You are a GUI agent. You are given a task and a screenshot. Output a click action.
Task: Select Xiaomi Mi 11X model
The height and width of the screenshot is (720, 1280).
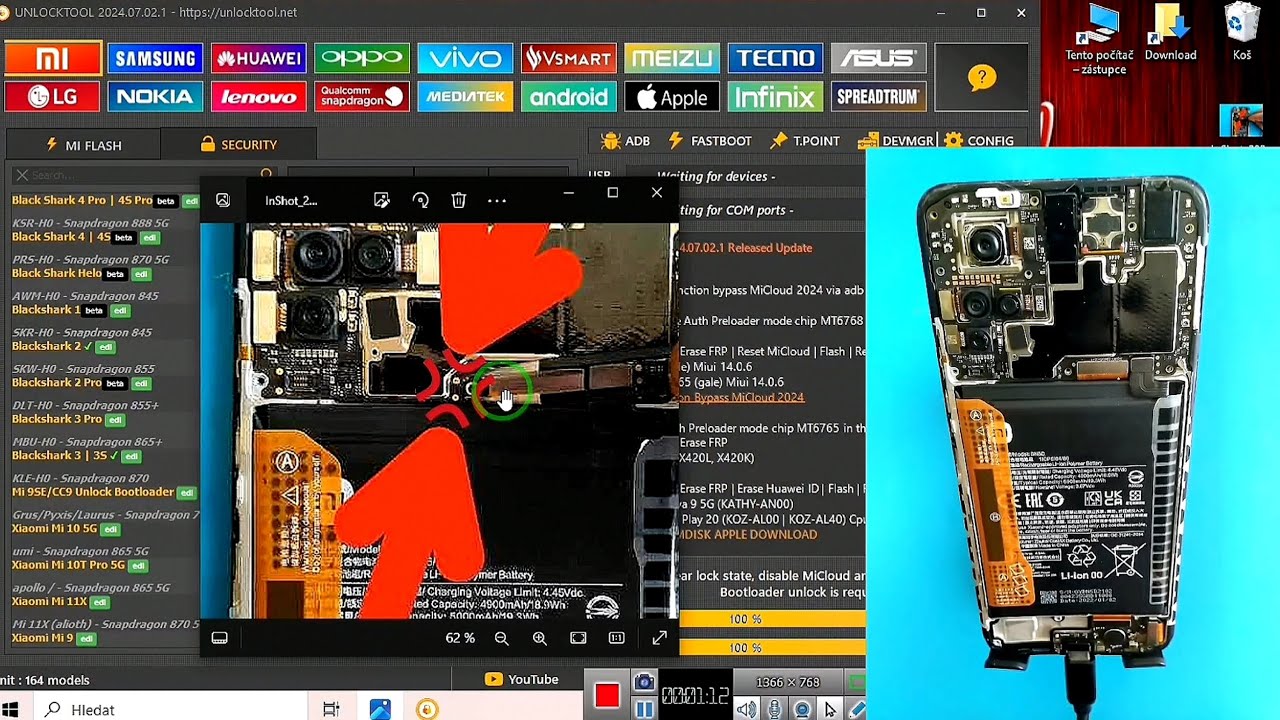click(x=50, y=601)
